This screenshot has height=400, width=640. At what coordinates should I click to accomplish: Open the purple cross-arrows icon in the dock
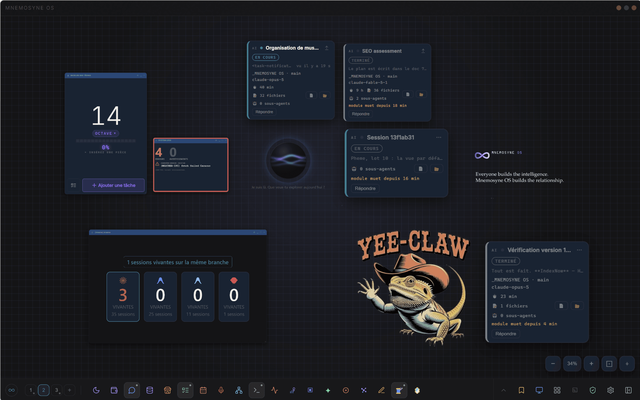[x=363, y=390]
